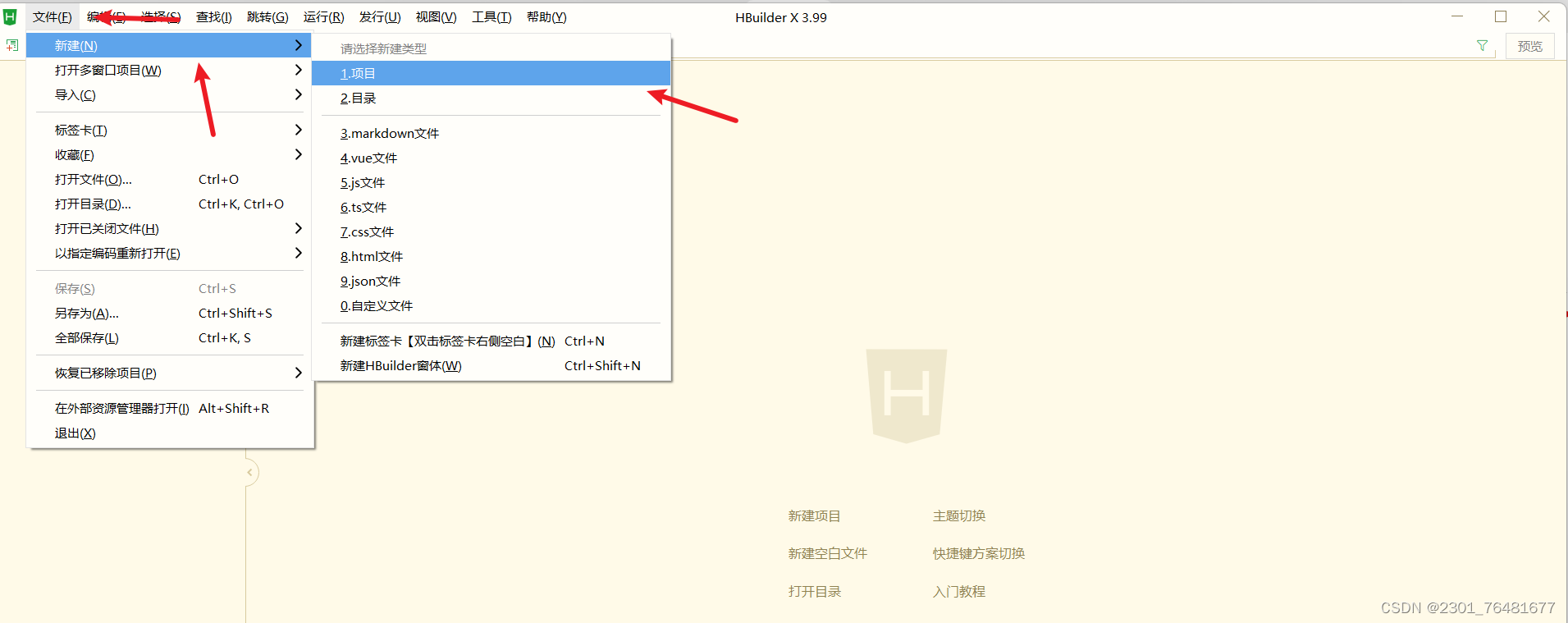The image size is (1568, 623).
Task: Create a new 9.json文件
Action: coord(491,282)
